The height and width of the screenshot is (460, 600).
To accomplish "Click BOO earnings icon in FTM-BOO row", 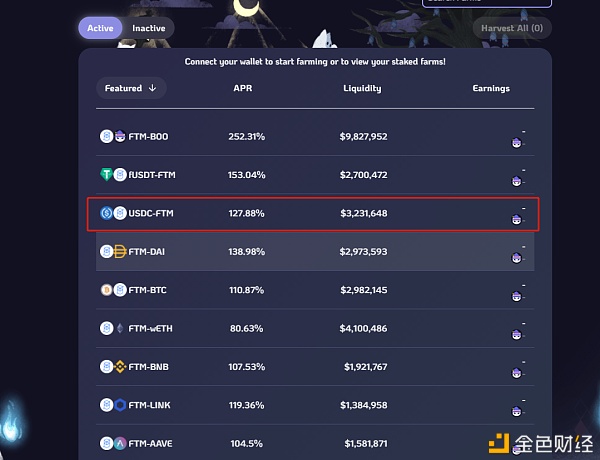I will 517,143.
